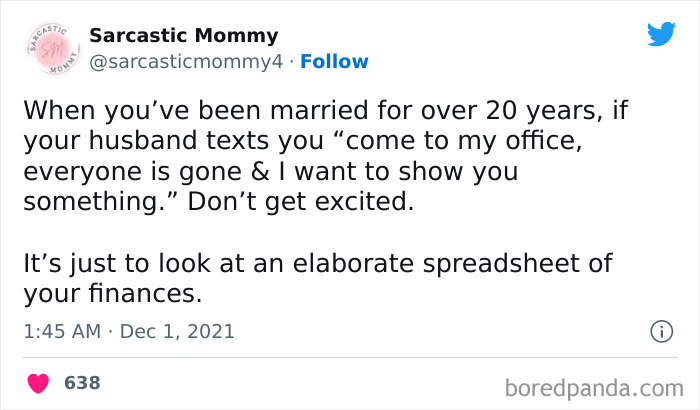Open the Twitter bird logo
Viewport: 700px width, 410px height.
[x=661, y=34]
